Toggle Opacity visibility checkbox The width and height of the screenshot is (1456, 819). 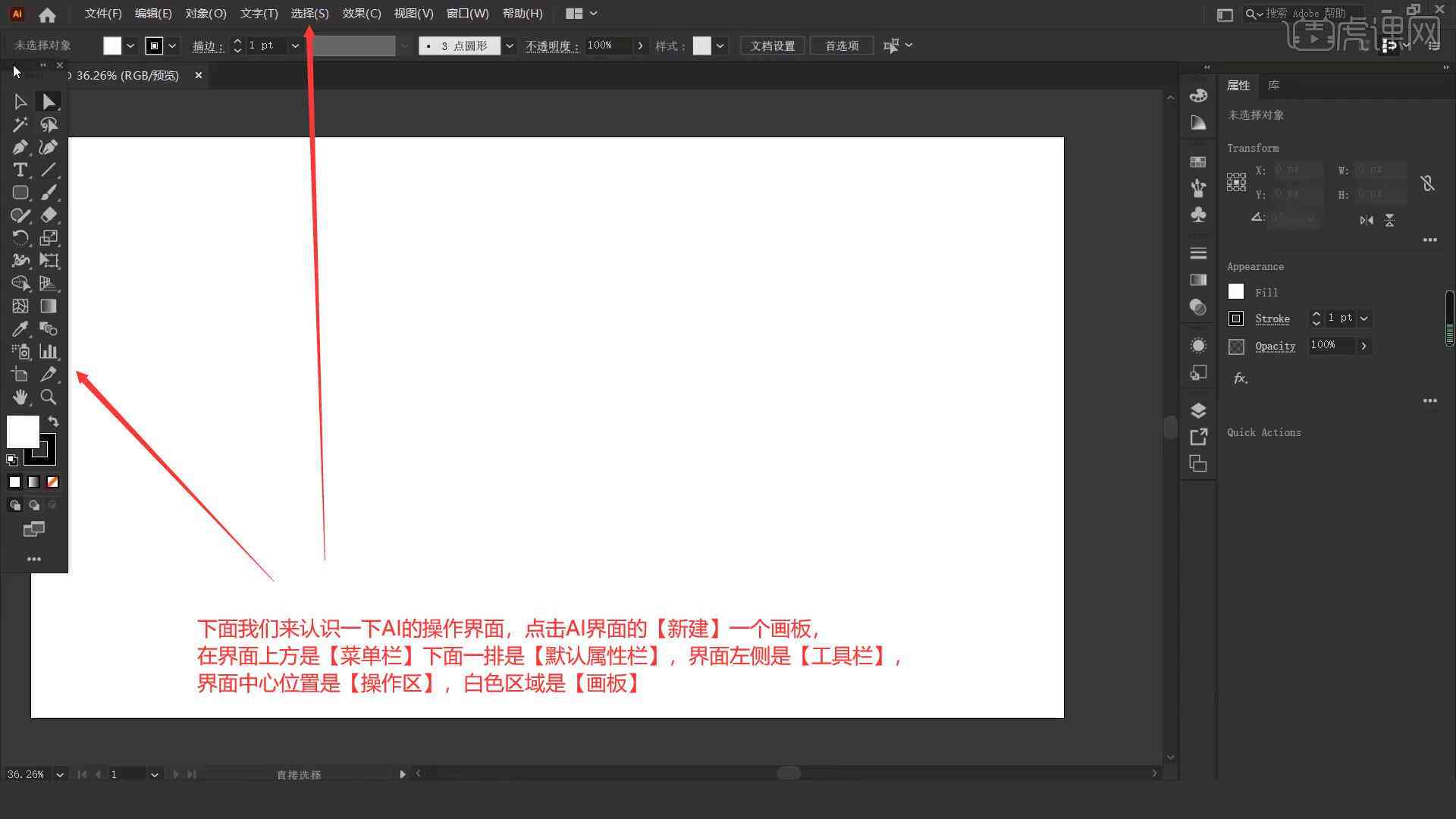1236,345
